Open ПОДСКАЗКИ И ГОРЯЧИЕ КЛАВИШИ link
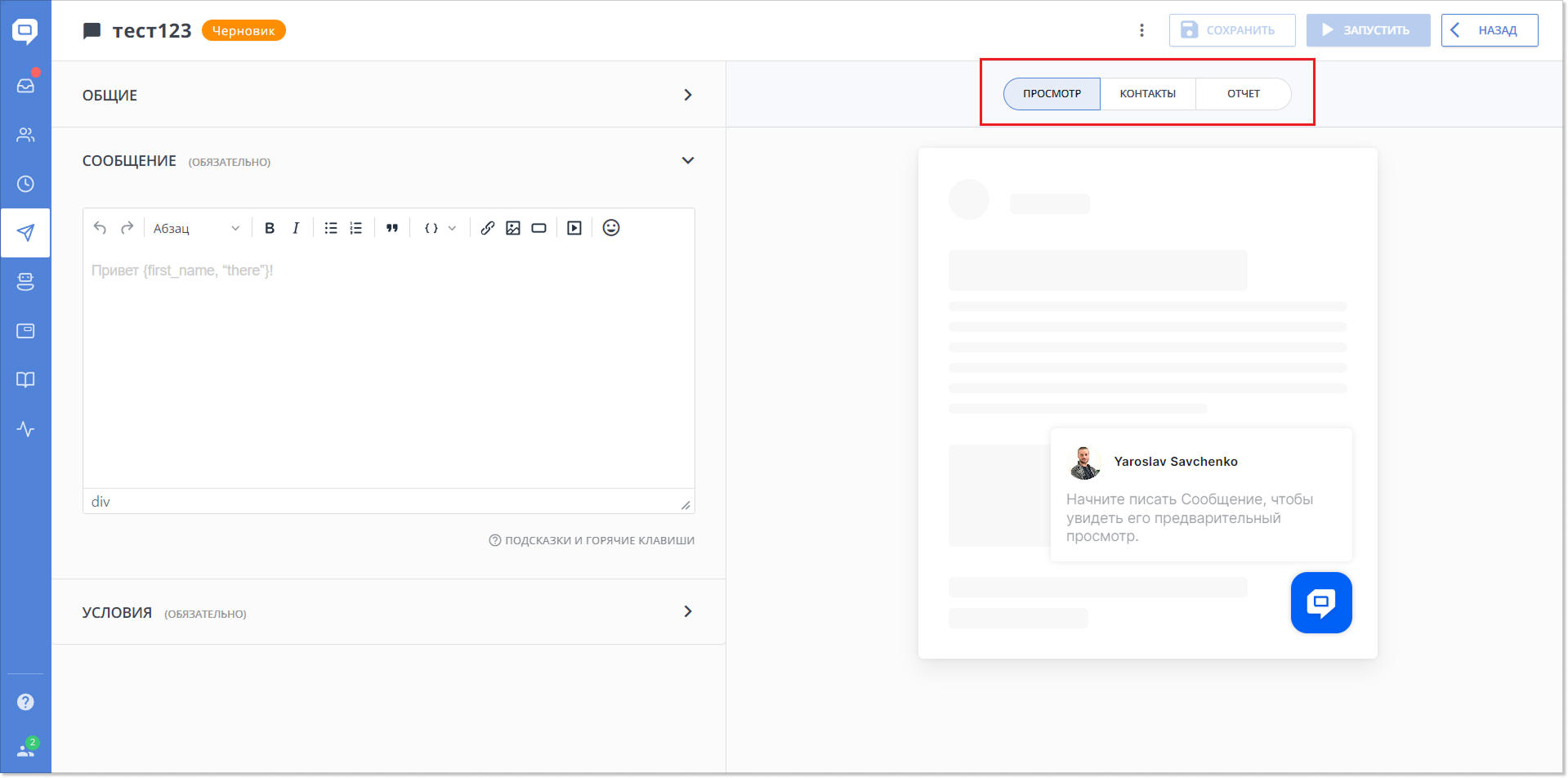The image size is (1568, 778). 592,540
